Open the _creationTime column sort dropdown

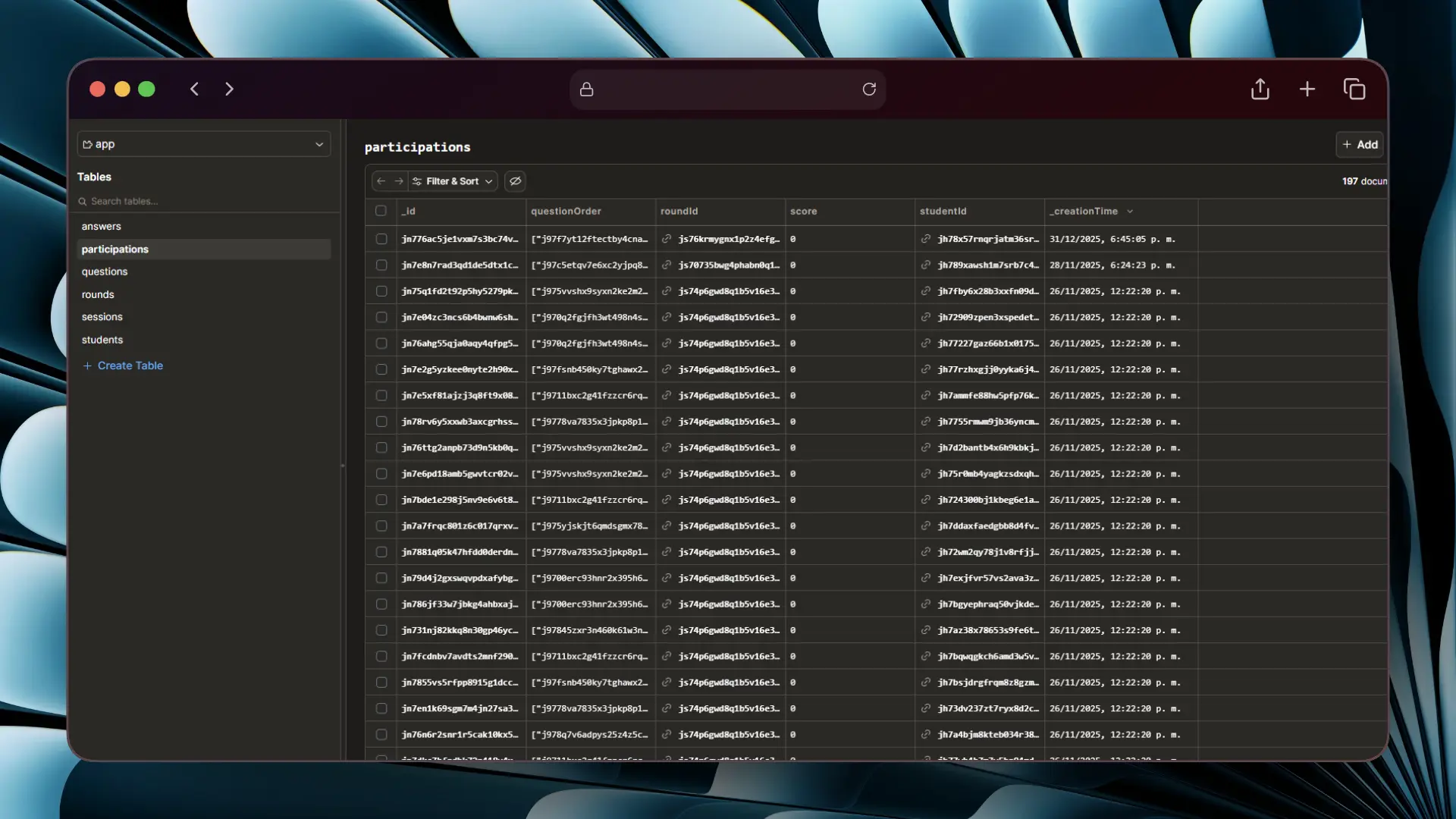tap(1130, 211)
